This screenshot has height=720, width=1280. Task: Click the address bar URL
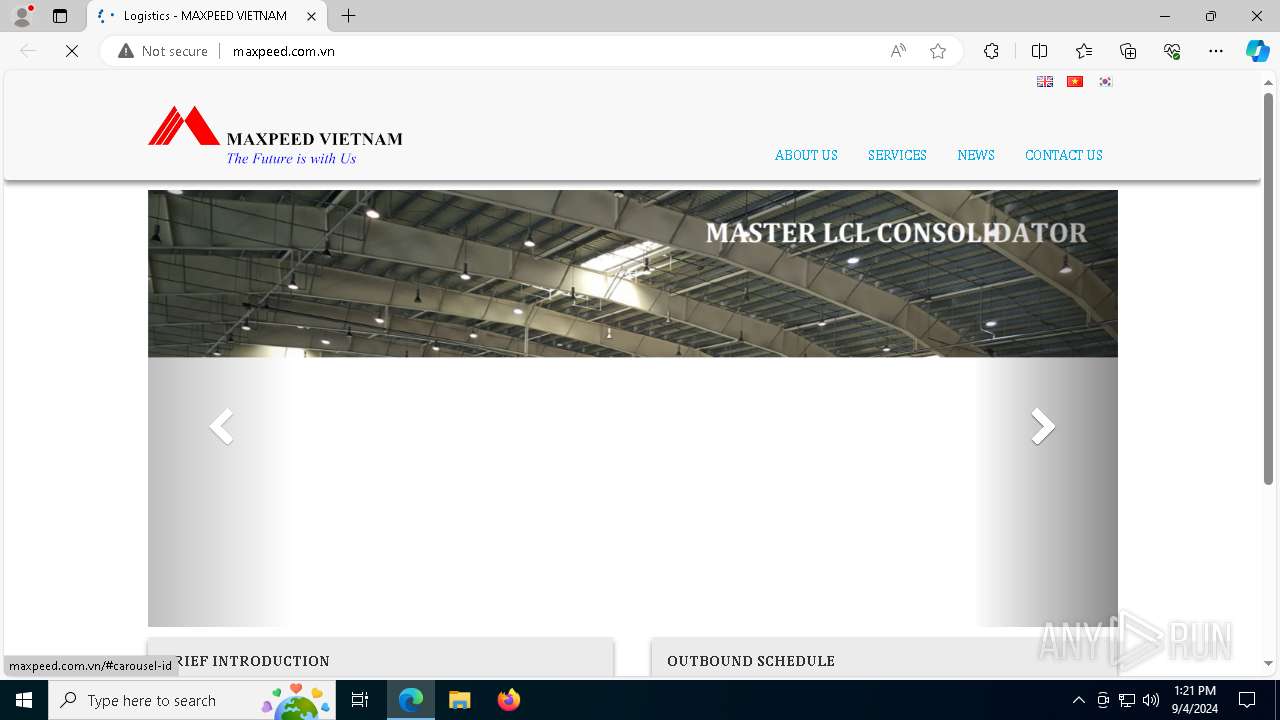point(284,51)
